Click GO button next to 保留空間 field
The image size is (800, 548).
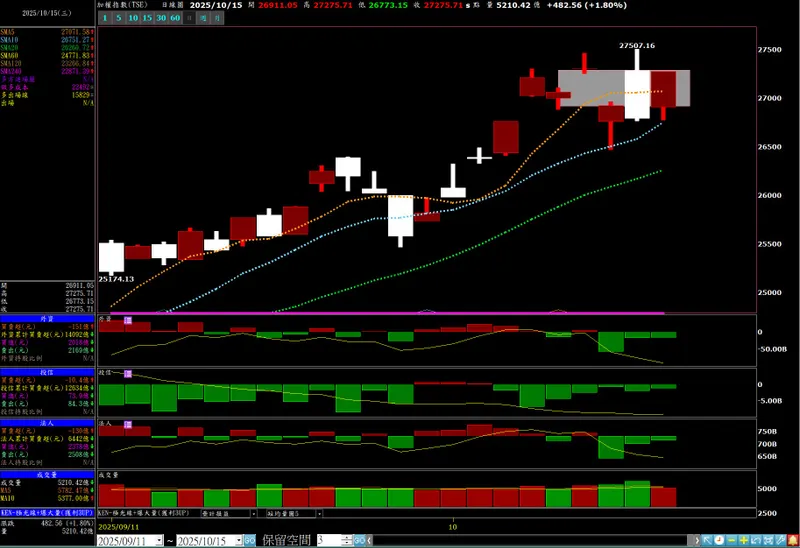(x=360, y=540)
